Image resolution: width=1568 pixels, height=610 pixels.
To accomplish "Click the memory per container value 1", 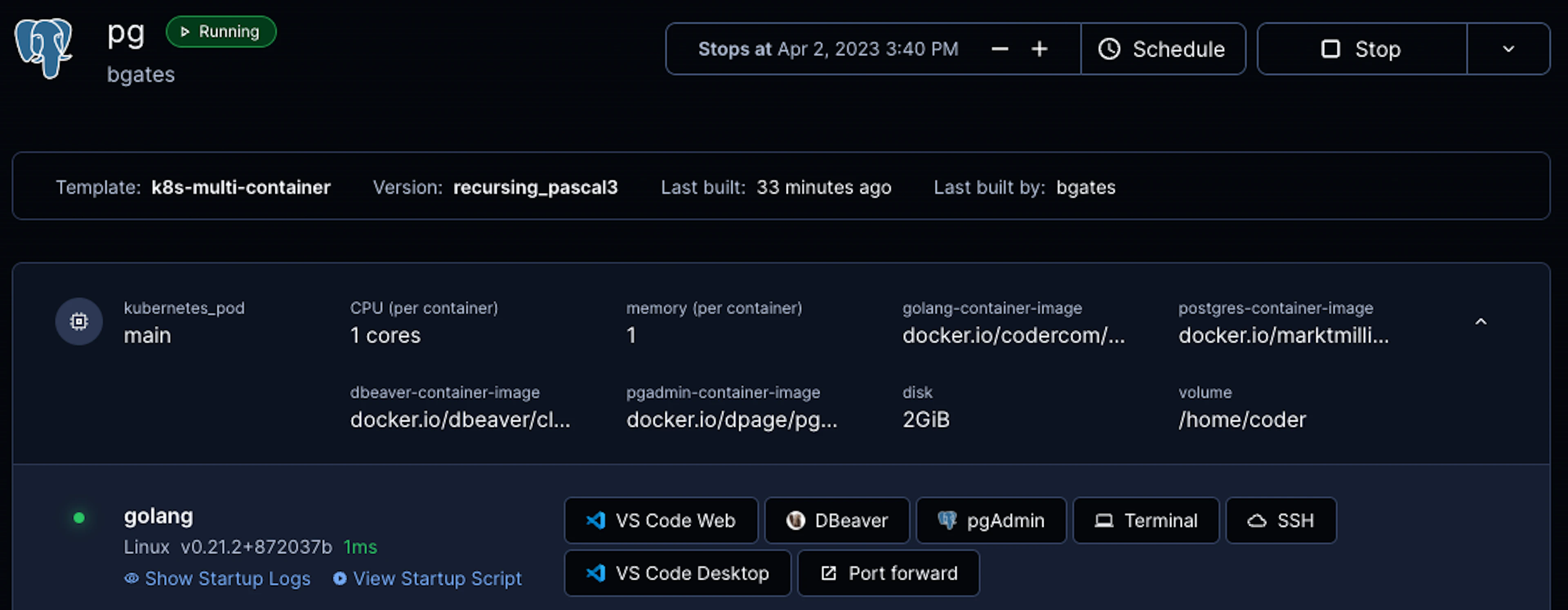I will 631,336.
